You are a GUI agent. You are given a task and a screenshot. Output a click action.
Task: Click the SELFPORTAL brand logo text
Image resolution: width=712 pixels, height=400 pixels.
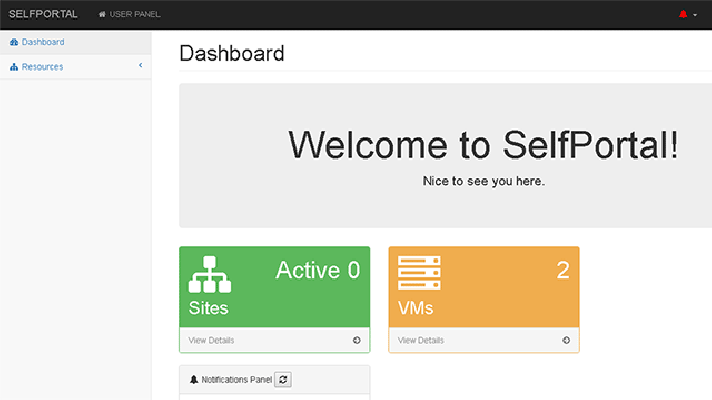pyautogui.click(x=43, y=14)
